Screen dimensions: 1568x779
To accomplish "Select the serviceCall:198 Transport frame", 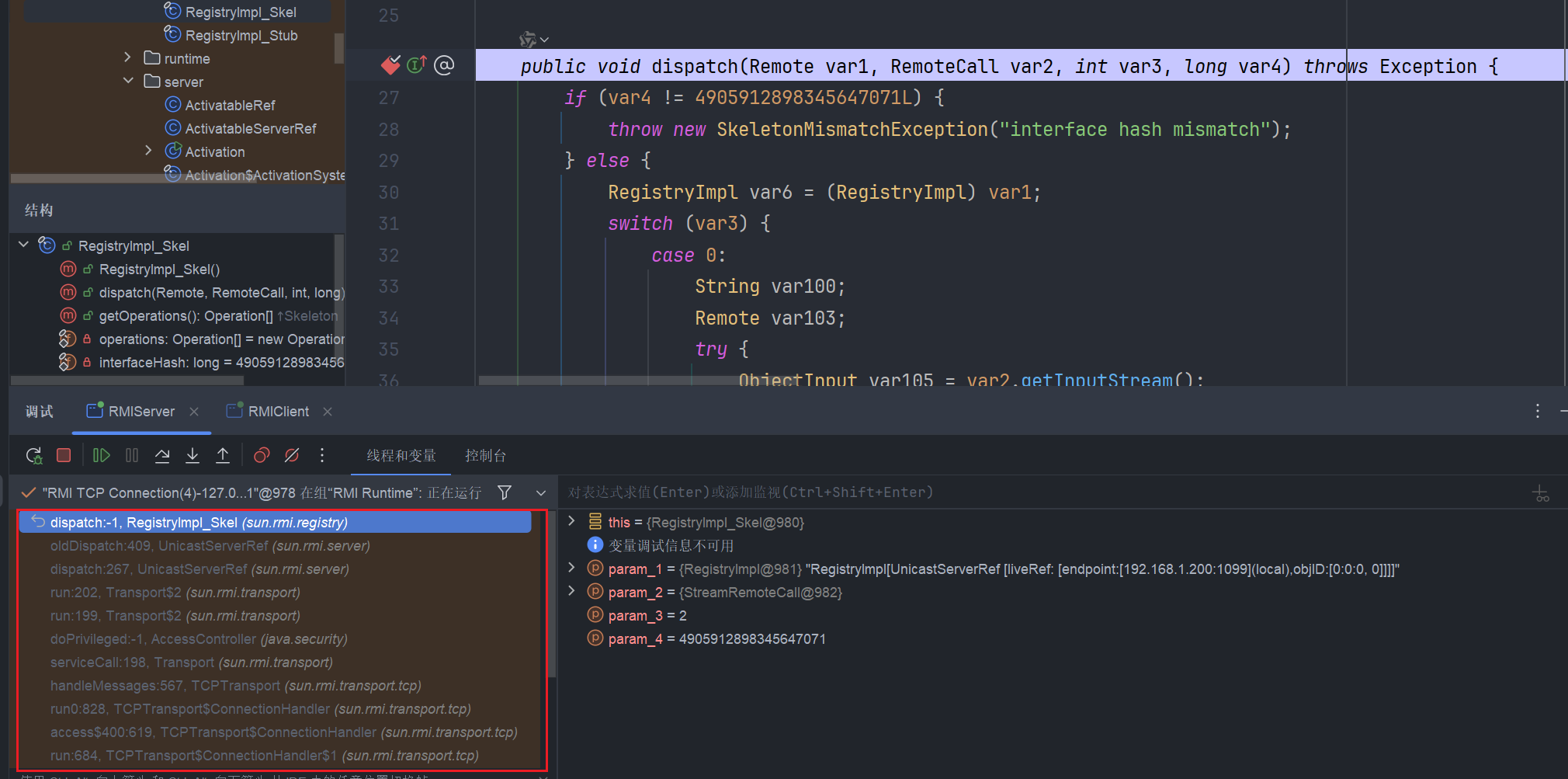I will (x=191, y=662).
